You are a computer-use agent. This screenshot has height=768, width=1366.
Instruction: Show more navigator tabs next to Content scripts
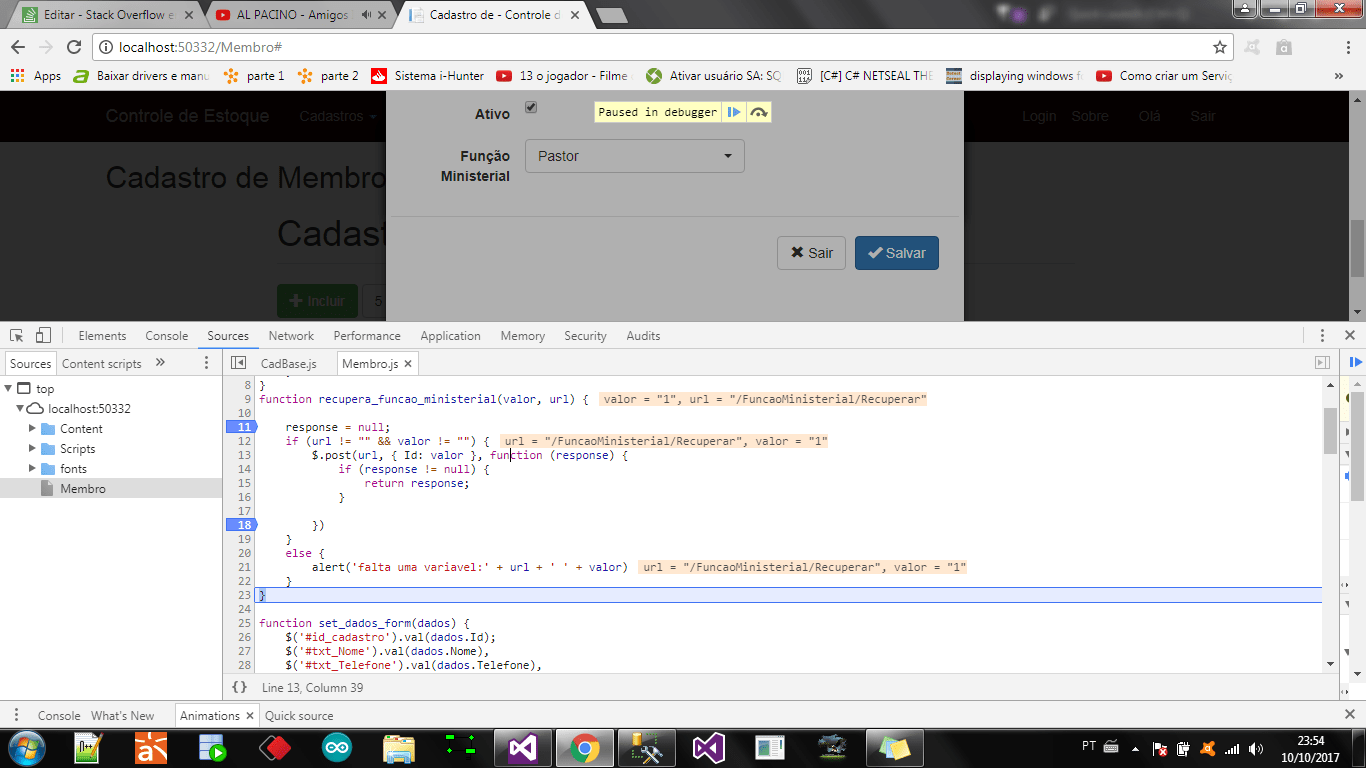(160, 363)
